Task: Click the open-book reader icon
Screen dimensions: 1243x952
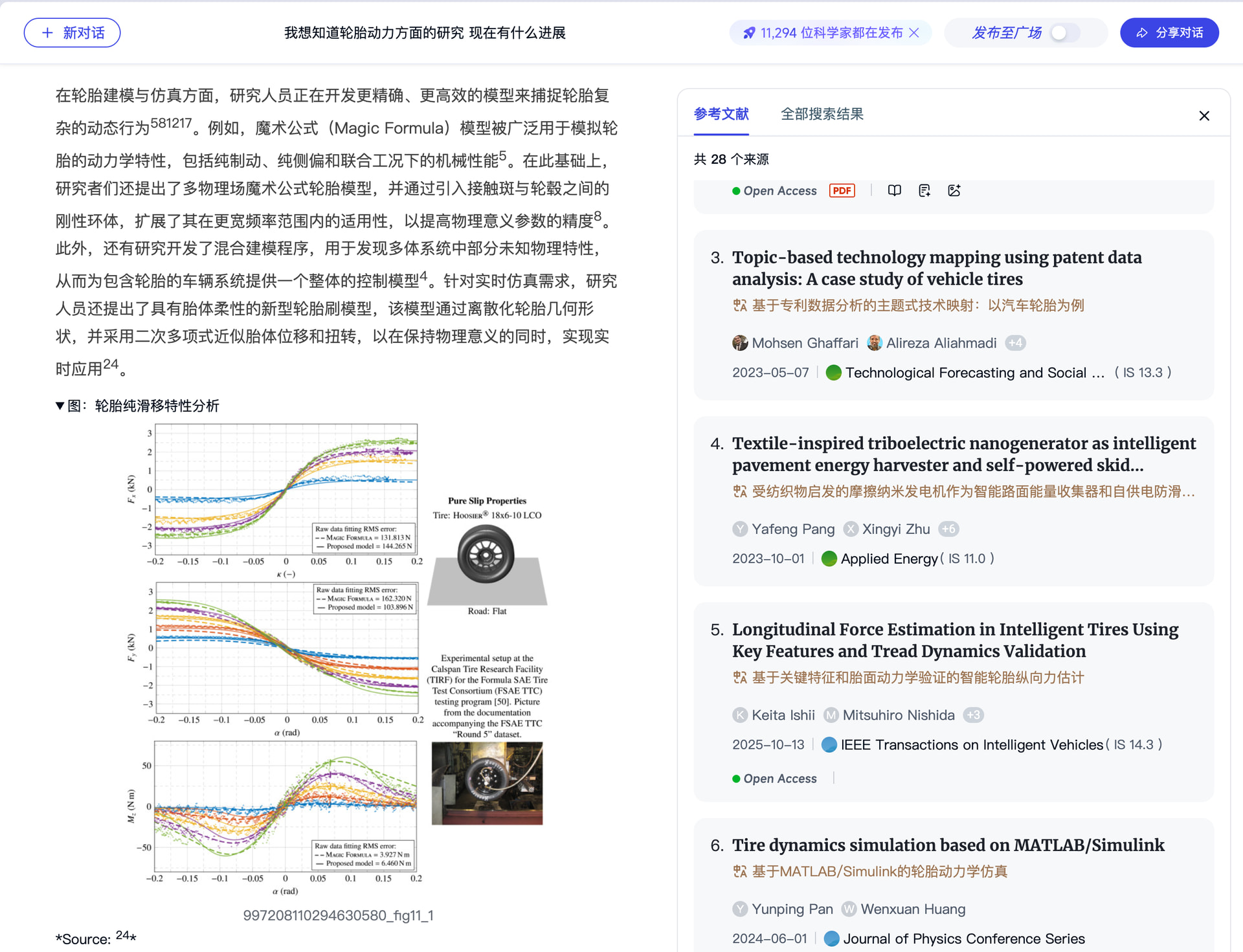Action: 894,190
